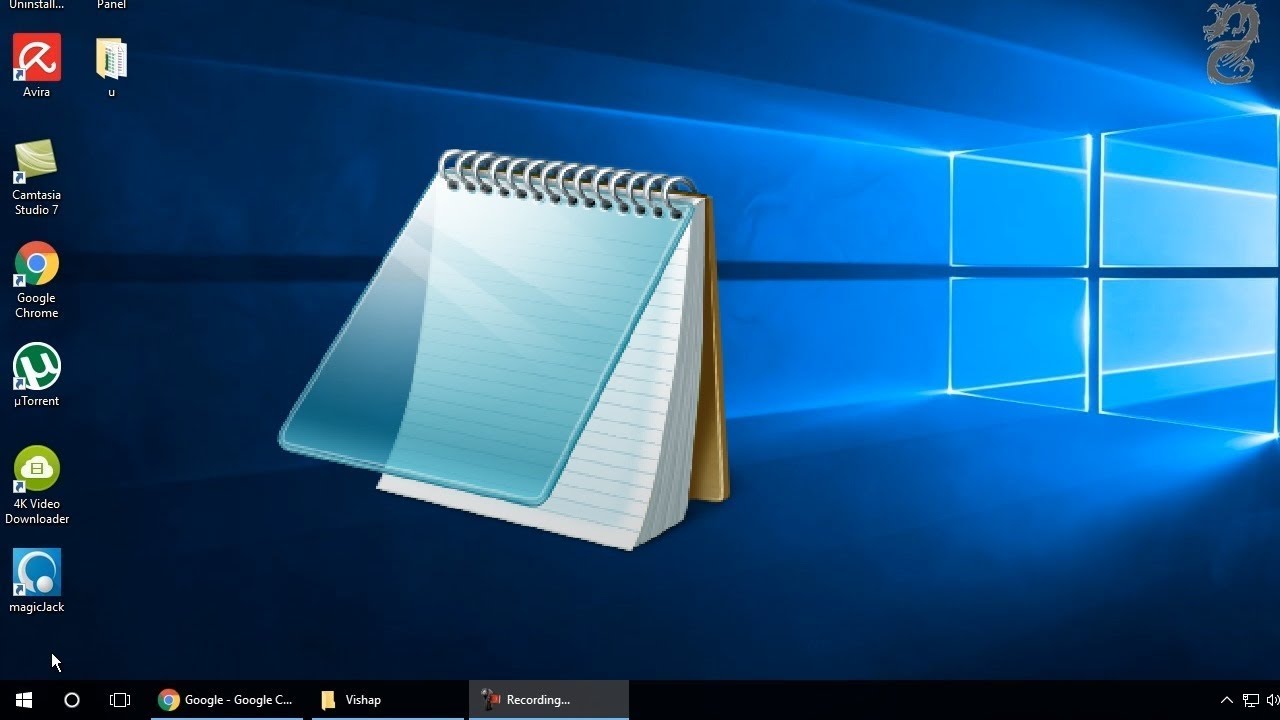
Task: Open 4K Video Downloader shortcut
Action: pos(37,486)
